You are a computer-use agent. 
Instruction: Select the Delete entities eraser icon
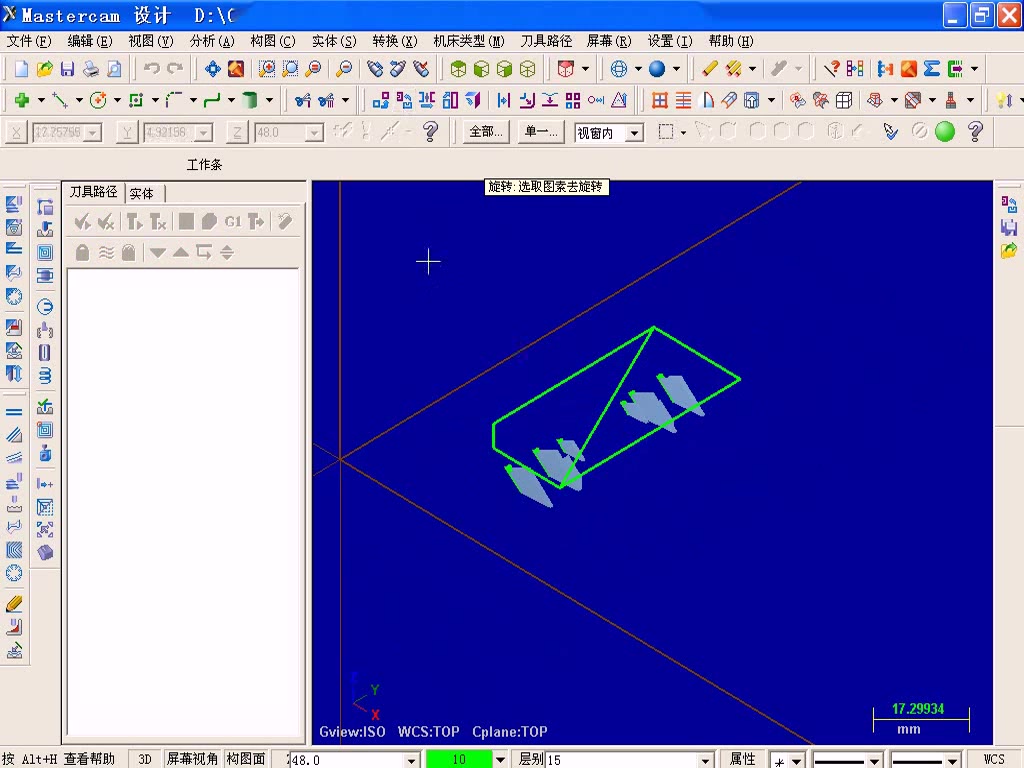click(x=708, y=70)
